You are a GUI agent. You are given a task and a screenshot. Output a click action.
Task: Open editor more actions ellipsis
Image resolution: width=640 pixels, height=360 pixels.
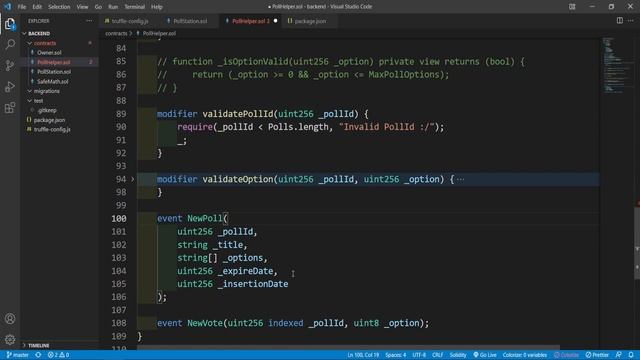[x=631, y=20]
